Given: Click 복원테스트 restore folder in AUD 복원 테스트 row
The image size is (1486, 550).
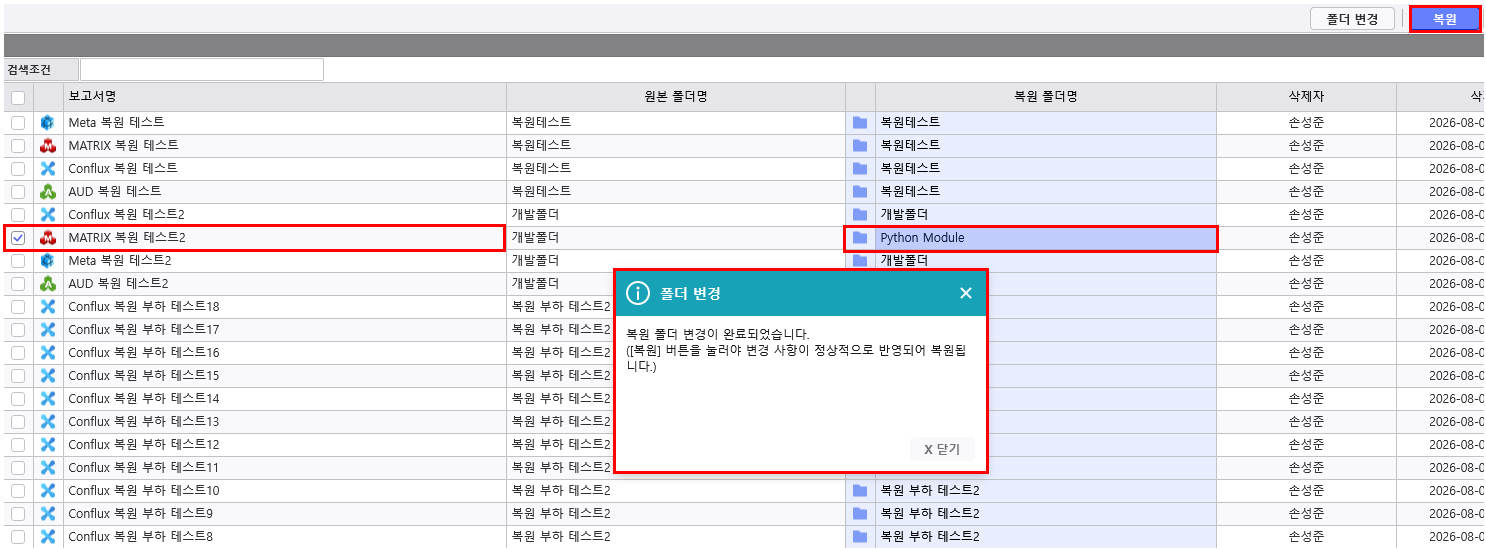Looking at the screenshot, I should [x=910, y=191].
